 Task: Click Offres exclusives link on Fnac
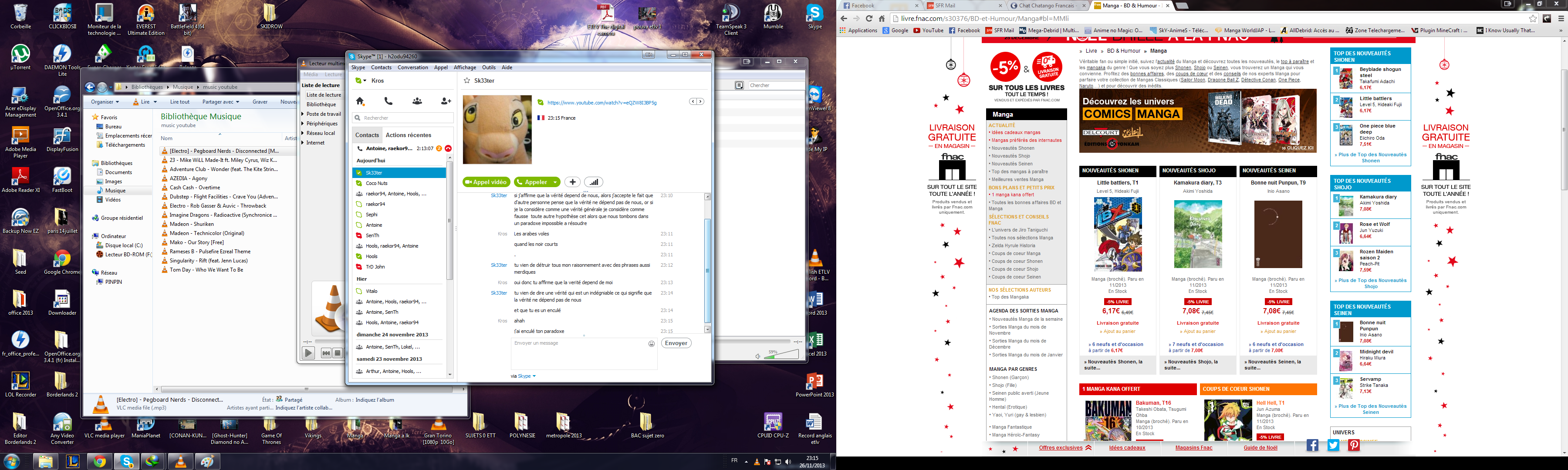(x=1060, y=448)
